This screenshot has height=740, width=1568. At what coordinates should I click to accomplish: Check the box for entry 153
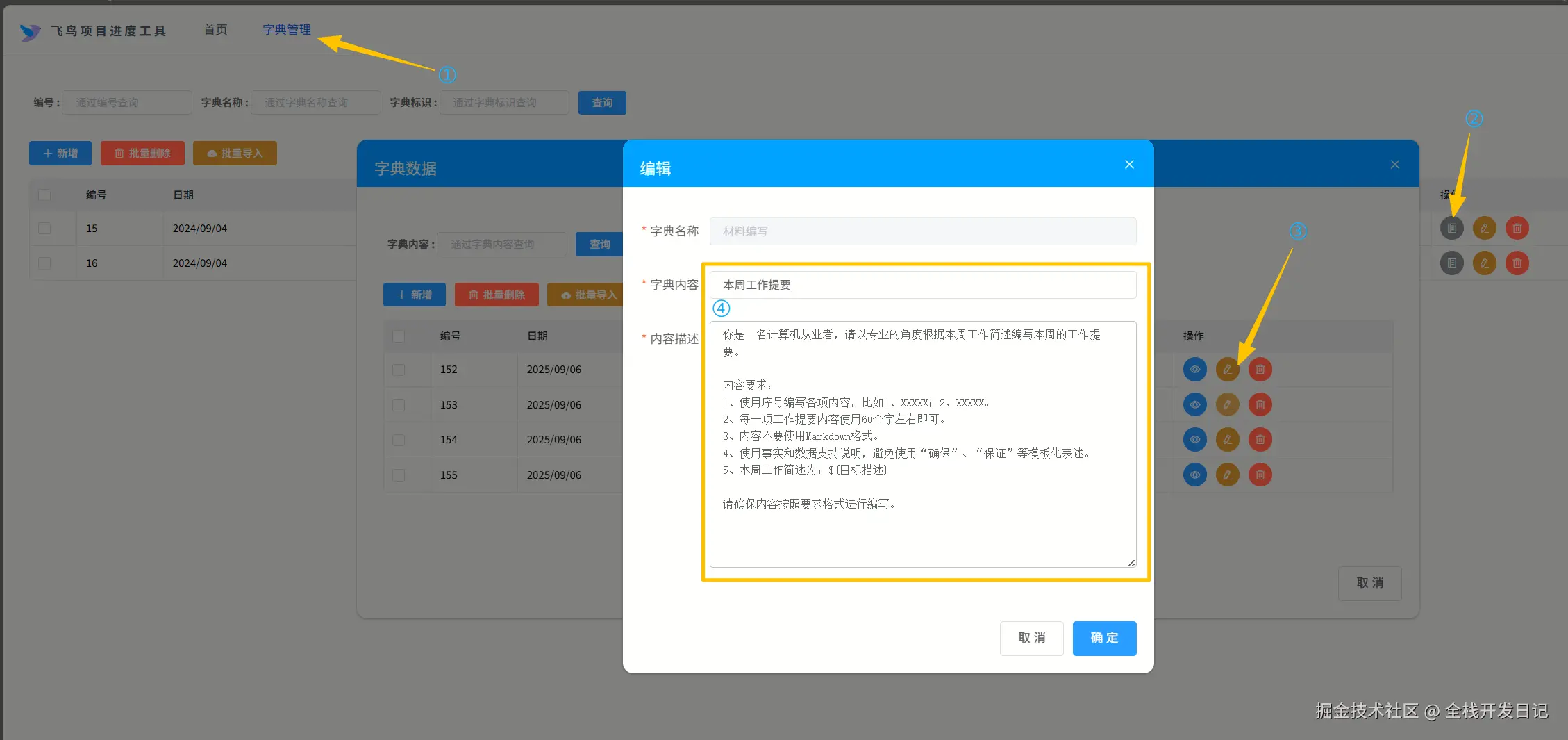[399, 404]
